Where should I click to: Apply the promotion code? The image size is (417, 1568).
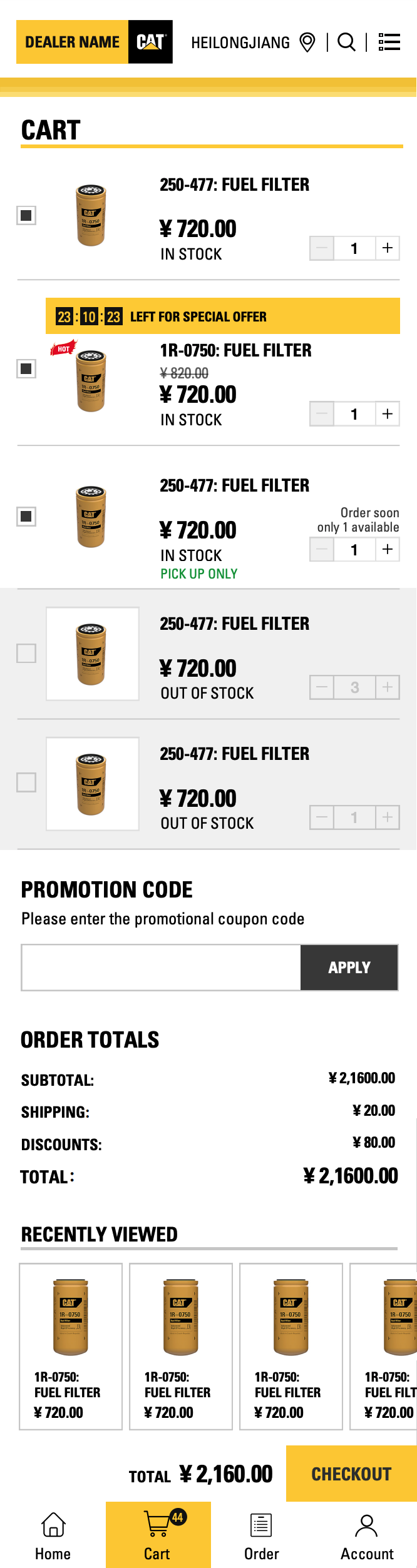[x=349, y=967]
